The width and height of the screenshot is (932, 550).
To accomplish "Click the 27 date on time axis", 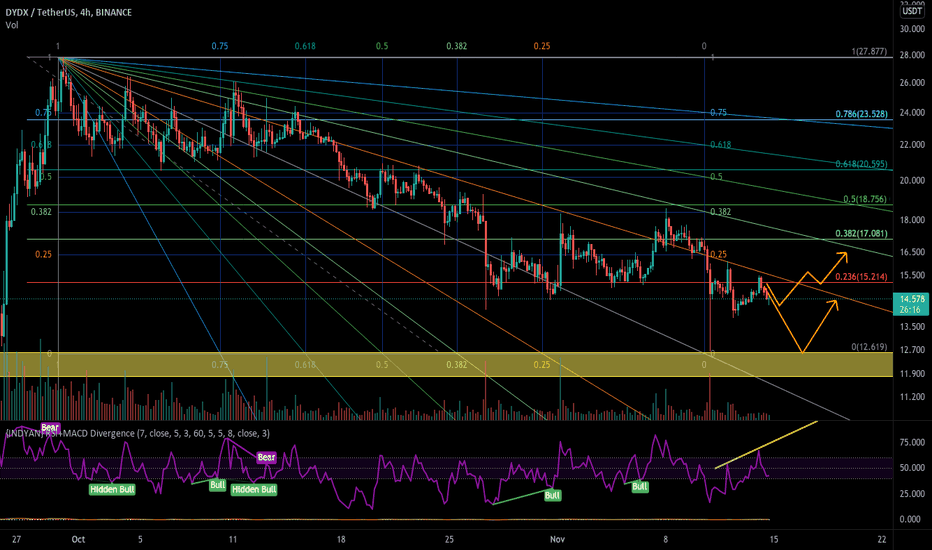I will pyautogui.click(x=16, y=539).
